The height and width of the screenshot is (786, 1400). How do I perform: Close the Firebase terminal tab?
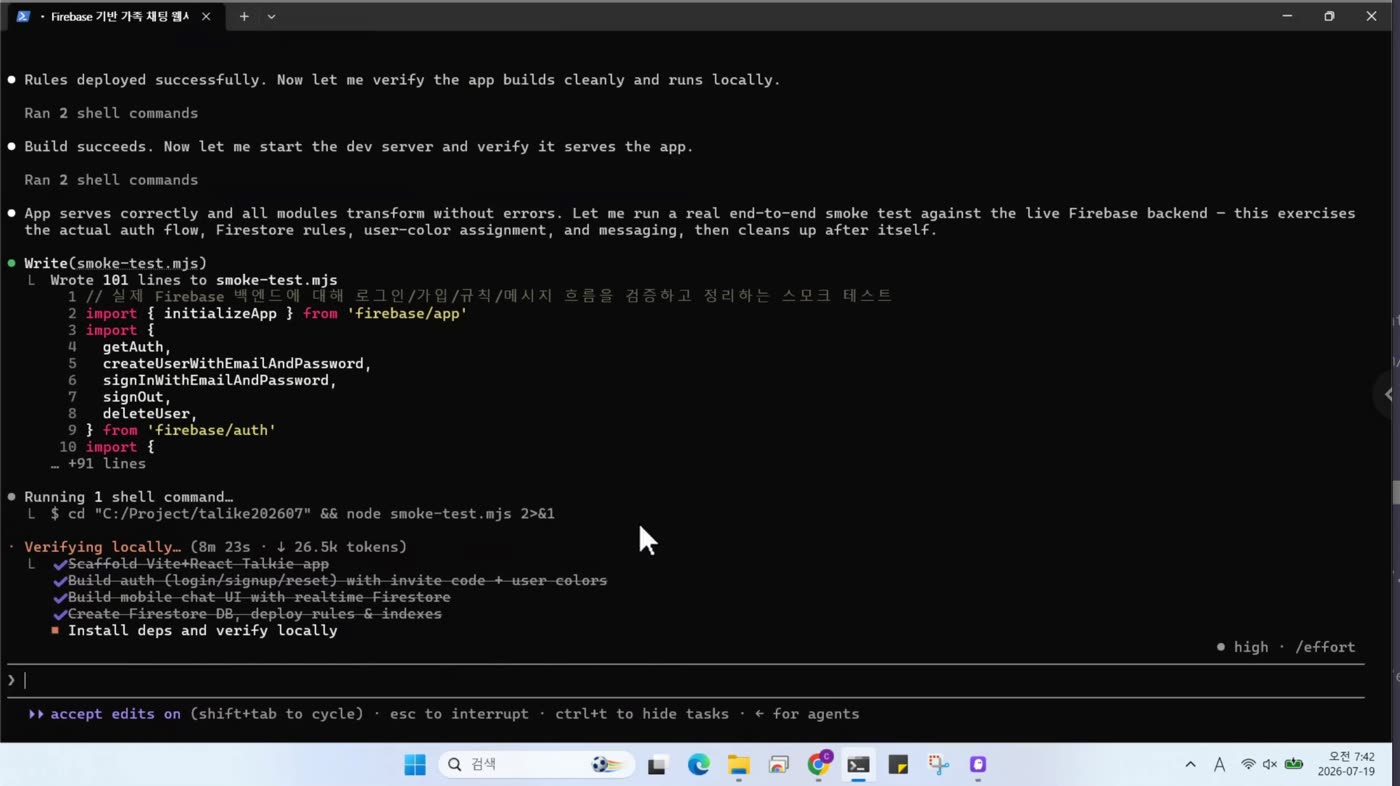206,16
